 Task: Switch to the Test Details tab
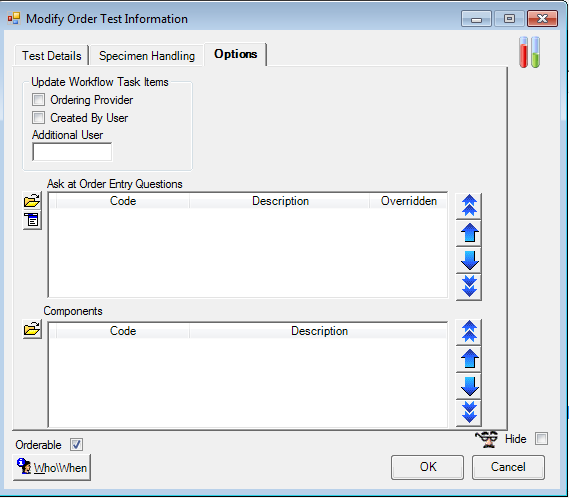(52, 56)
